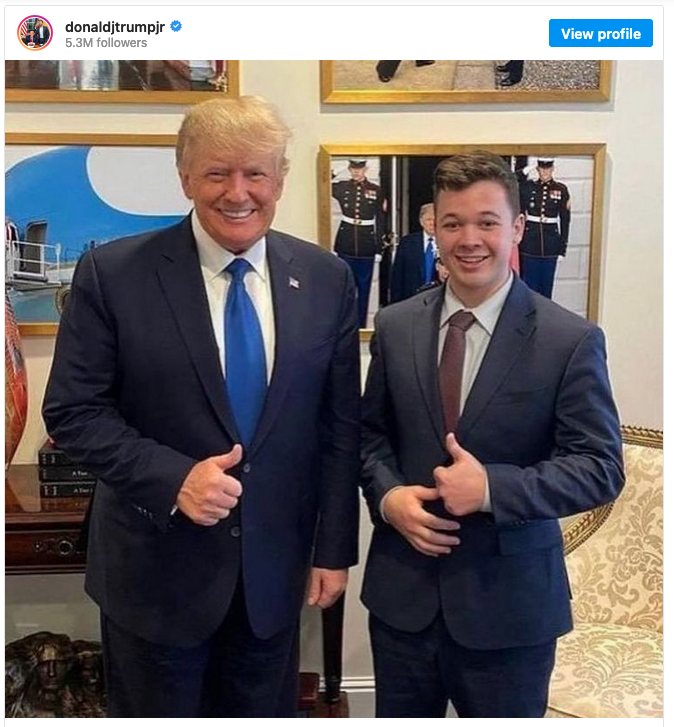Open the embedded post photo

[x=334, y=389]
